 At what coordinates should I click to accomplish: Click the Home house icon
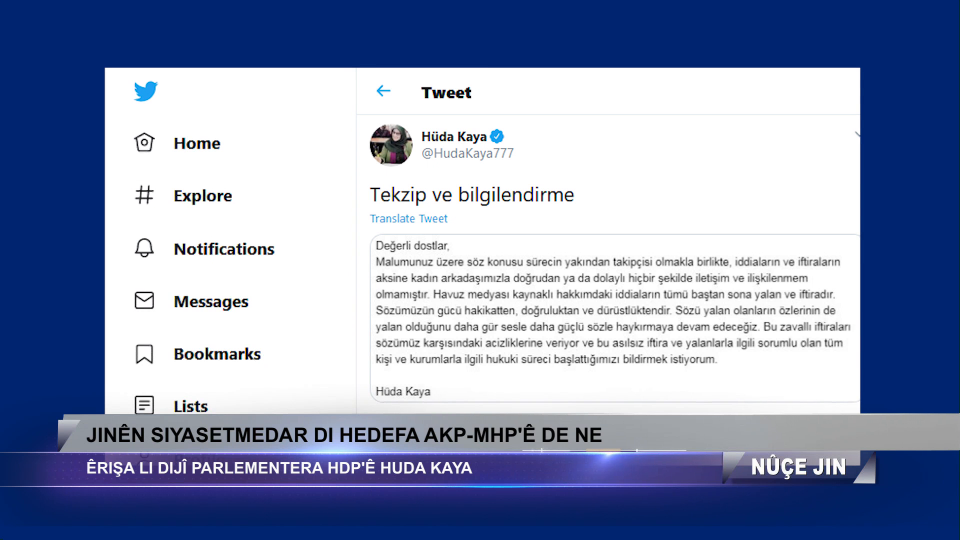coord(144,143)
